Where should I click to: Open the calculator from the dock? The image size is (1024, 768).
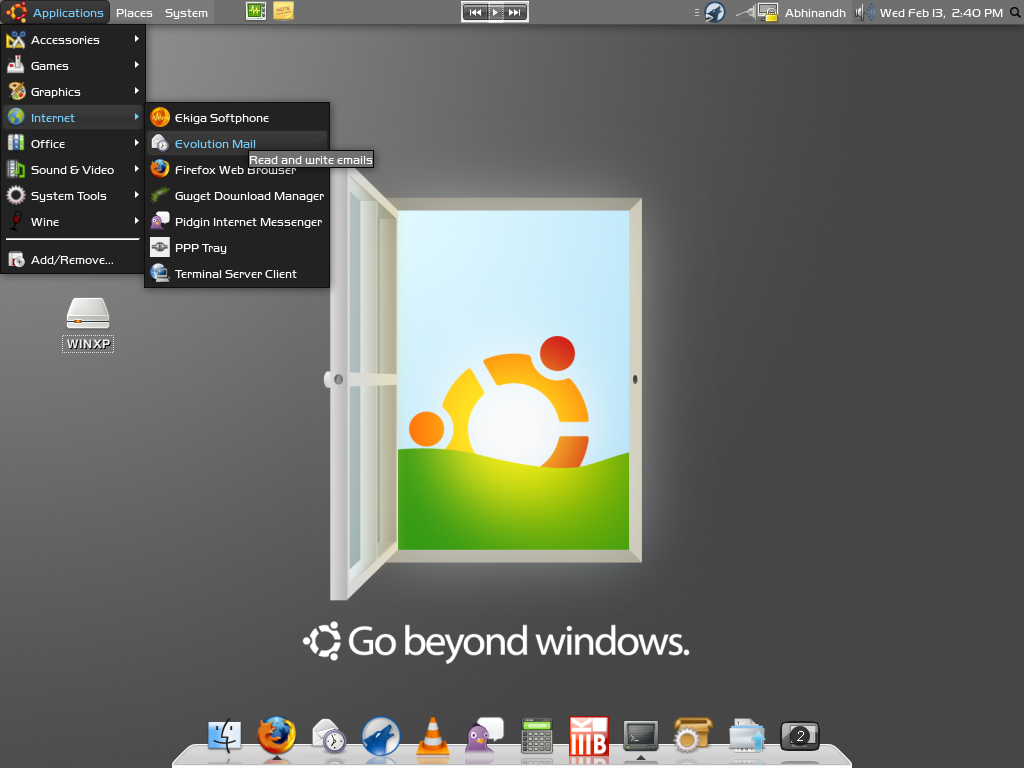537,737
